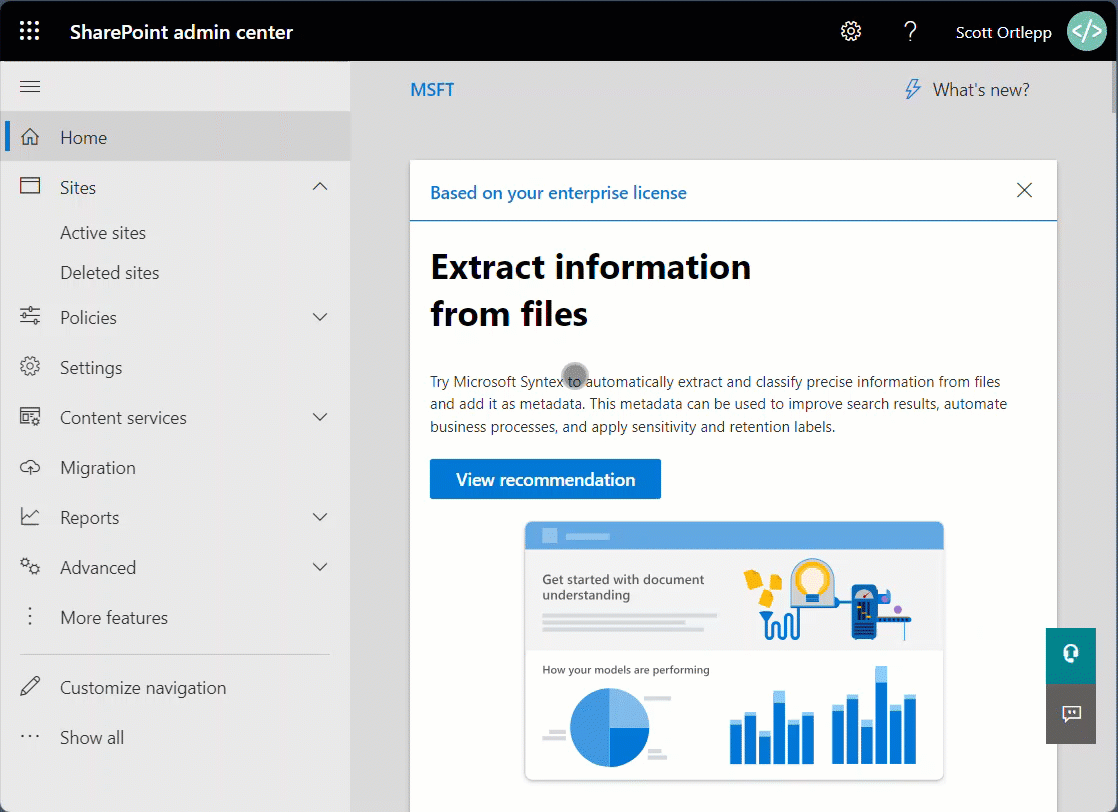The image size is (1118, 812).
Task: Click the Advanced gears icon
Action: click(30, 567)
